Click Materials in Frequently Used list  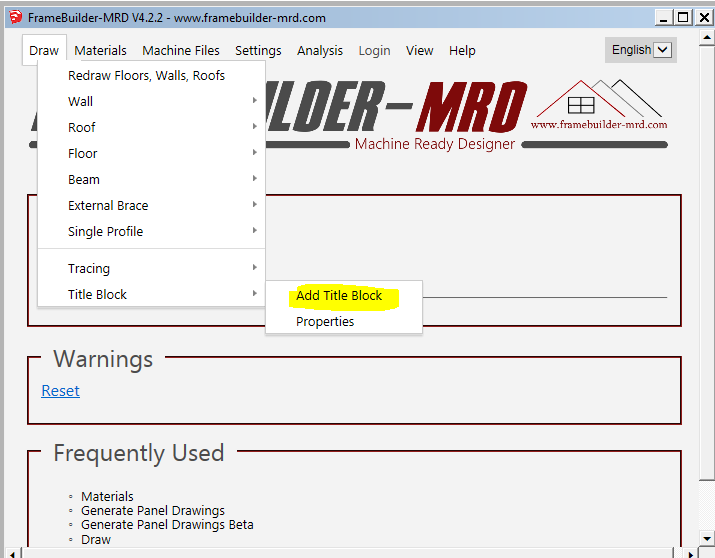click(x=107, y=496)
